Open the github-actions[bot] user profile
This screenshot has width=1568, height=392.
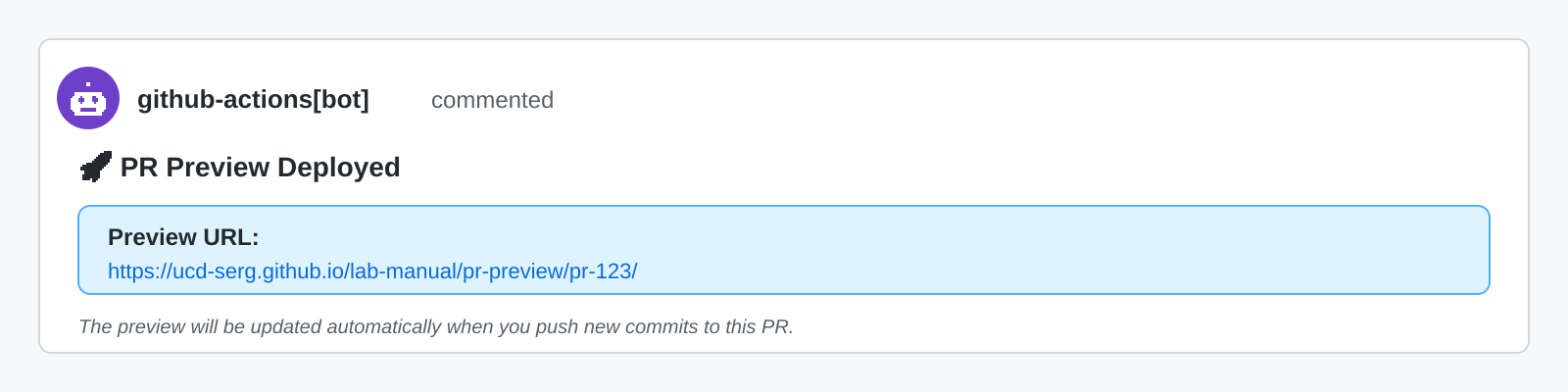pyautogui.click(x=253, y=100)
